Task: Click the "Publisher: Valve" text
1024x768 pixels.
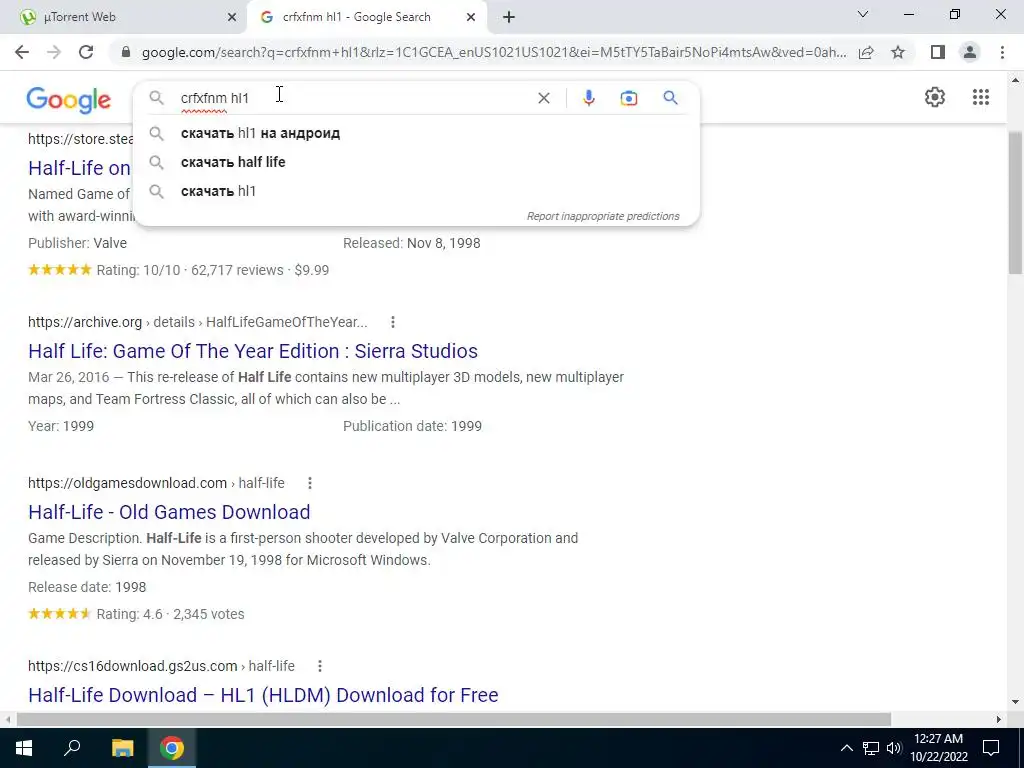Action: (77, 243)
